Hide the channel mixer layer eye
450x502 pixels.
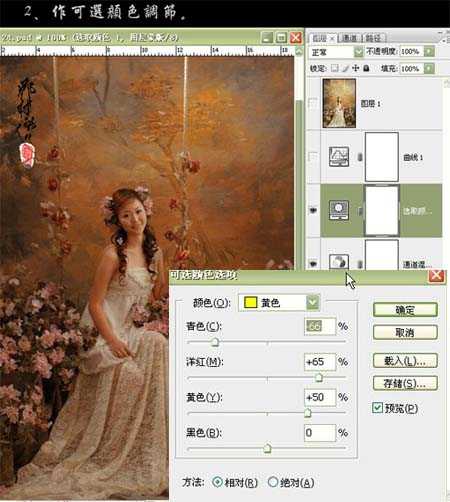[313, 264]
